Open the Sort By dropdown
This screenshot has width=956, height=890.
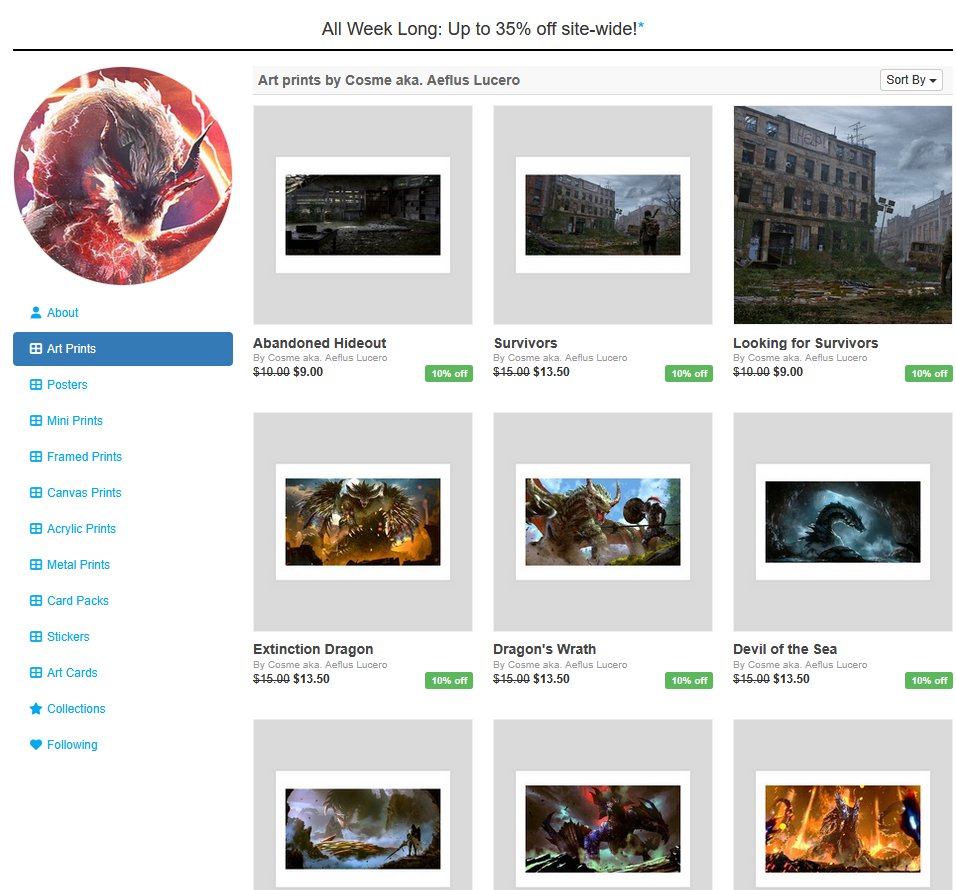tap(911, 80)
